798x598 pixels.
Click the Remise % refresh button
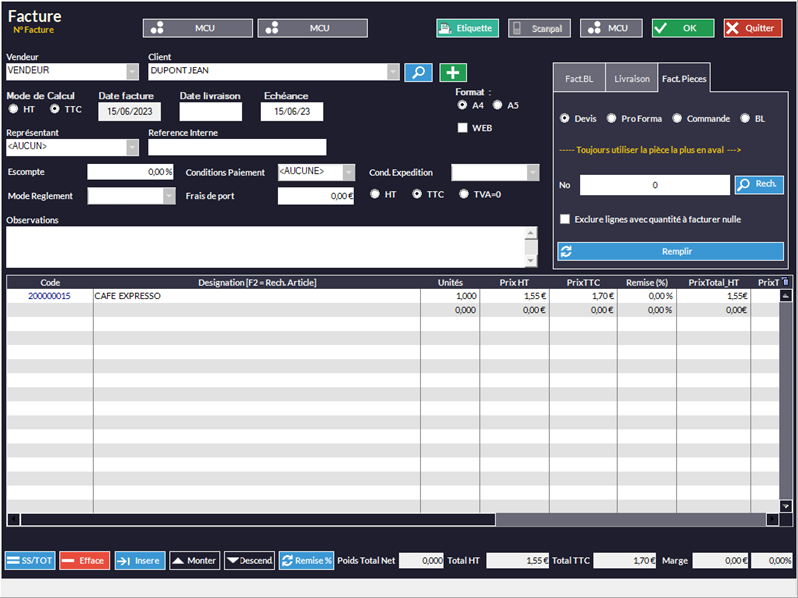306,561
